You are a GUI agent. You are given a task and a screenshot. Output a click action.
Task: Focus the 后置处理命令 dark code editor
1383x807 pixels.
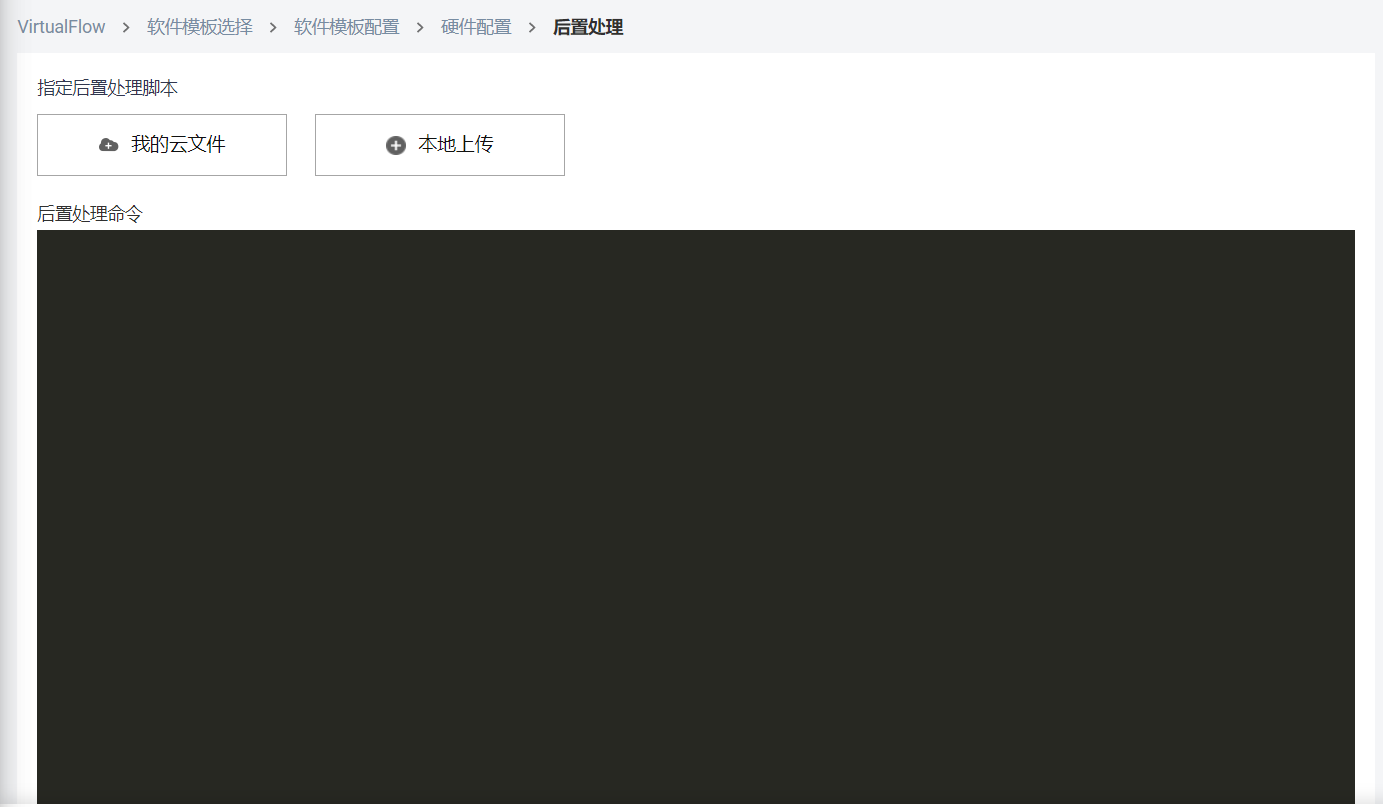tap(696, 517)
